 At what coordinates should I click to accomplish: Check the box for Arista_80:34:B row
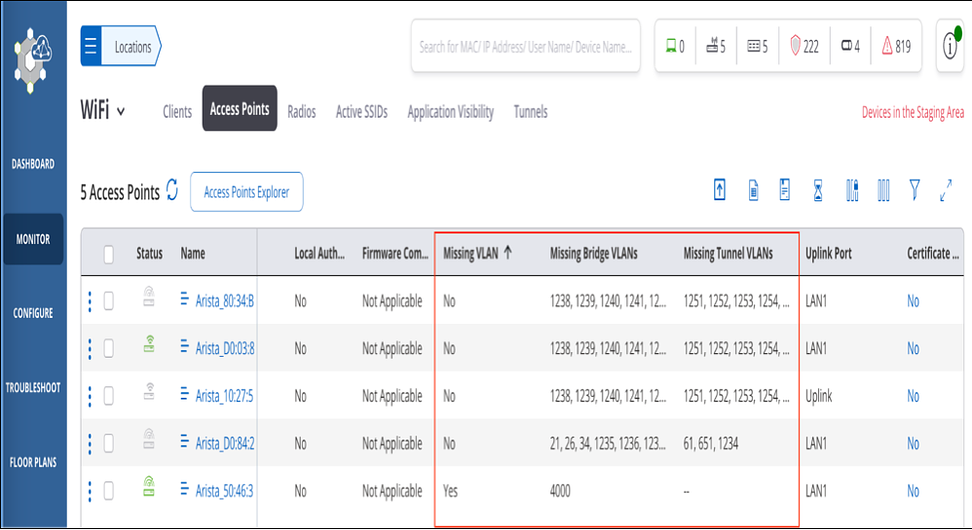coord(109,301)
